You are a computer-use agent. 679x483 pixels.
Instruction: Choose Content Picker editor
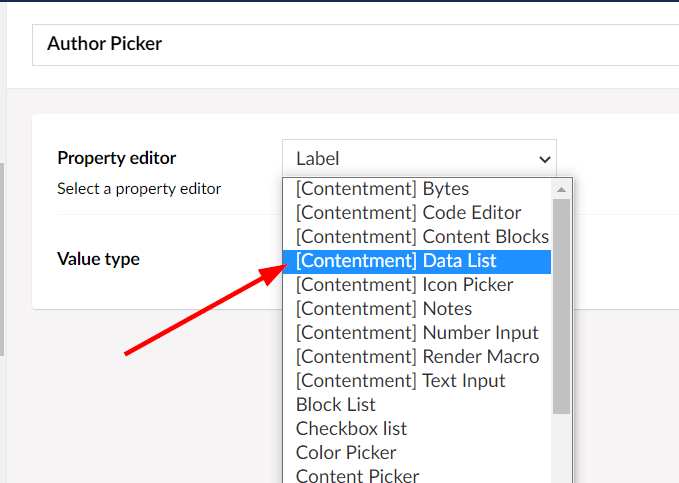(417, 475)
